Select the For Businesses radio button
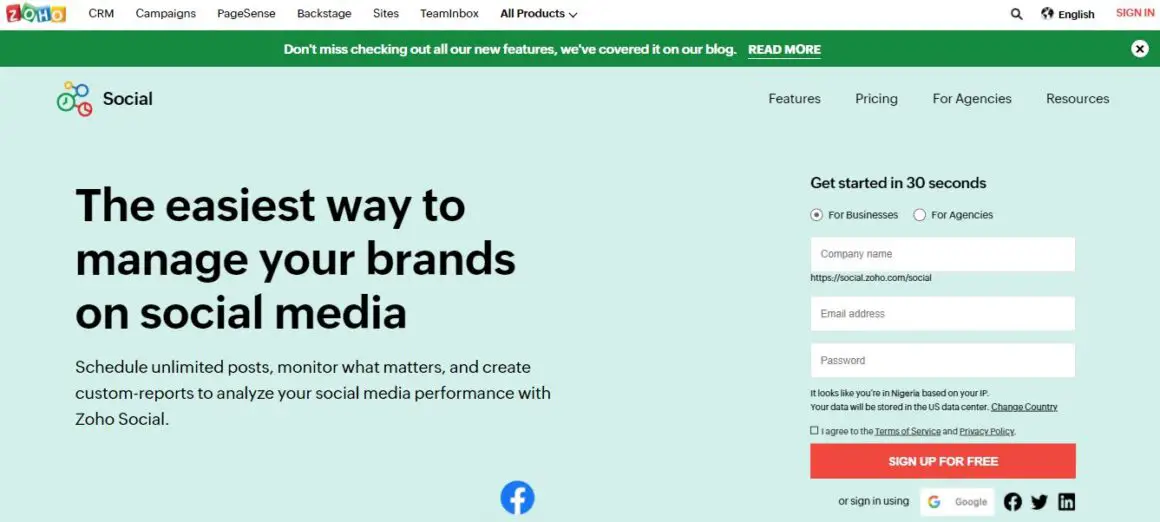This screenshot has height=522, width=1160. (x=816, y=215)
